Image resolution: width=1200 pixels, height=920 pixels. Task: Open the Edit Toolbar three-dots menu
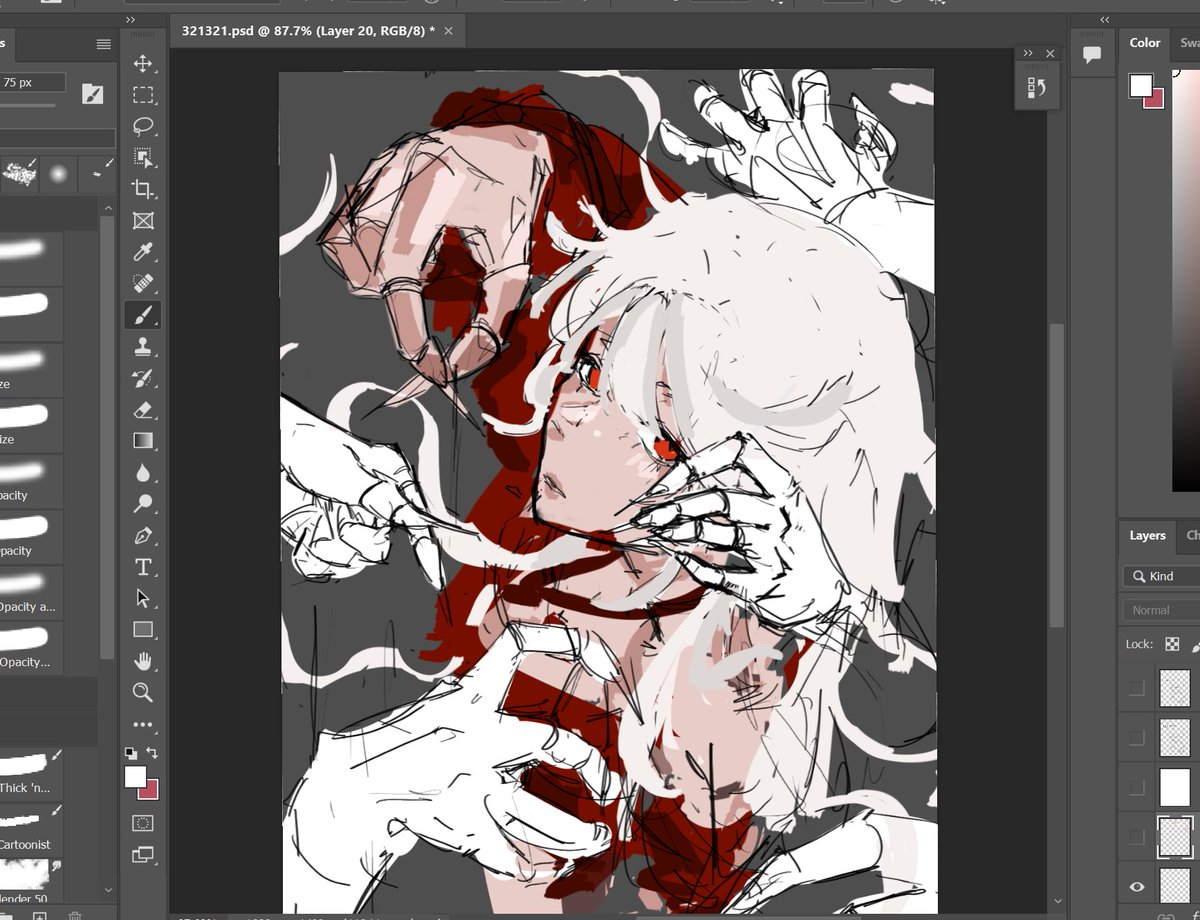(x=143, y=725)
